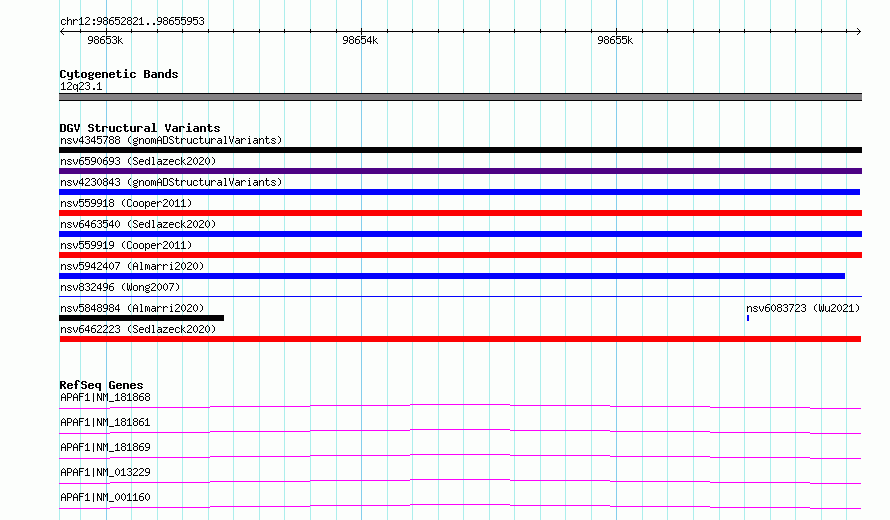This screenshot has height=520, width=890.
Task: Click nsv6463540 (Sedlazeck2020) label
Action: (138, 224)
